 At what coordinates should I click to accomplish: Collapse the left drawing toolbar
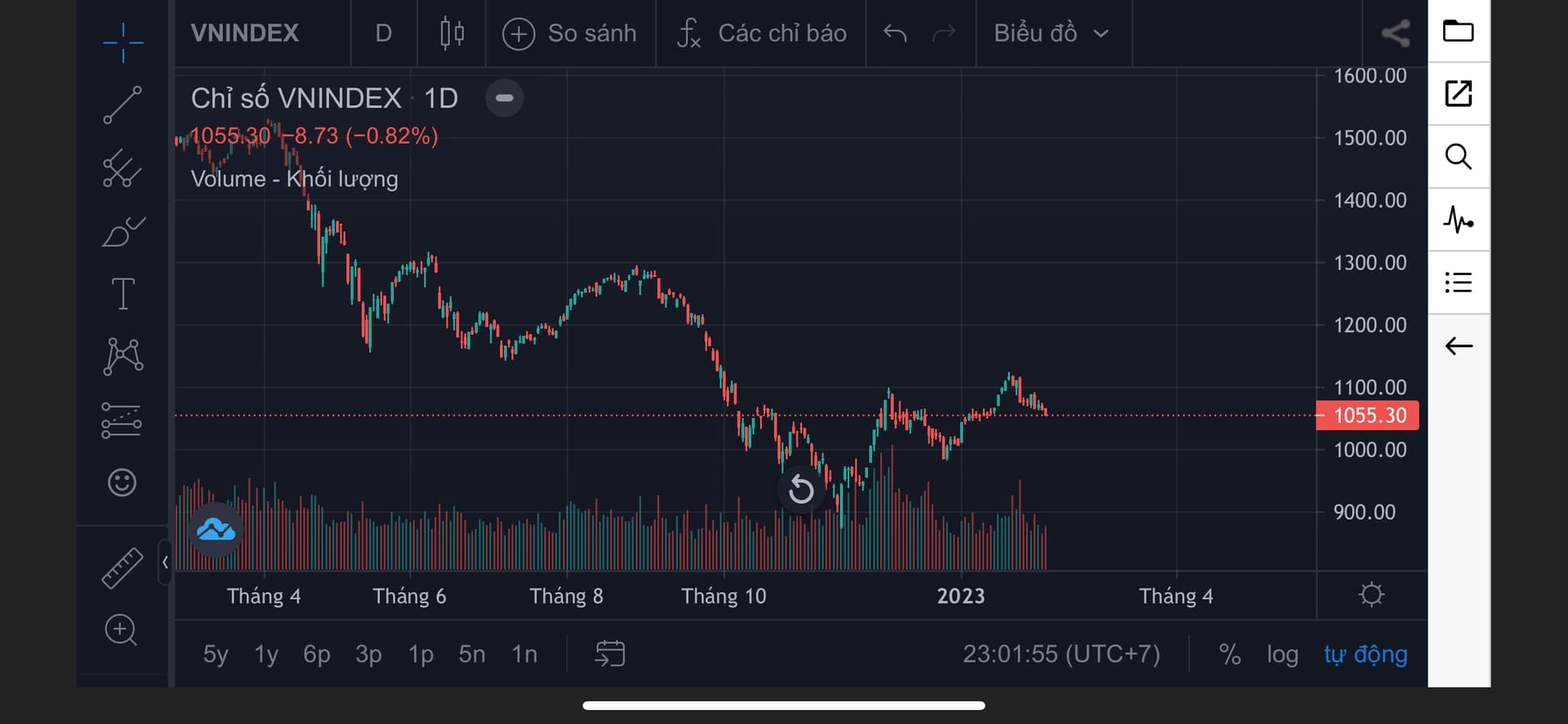165,562
